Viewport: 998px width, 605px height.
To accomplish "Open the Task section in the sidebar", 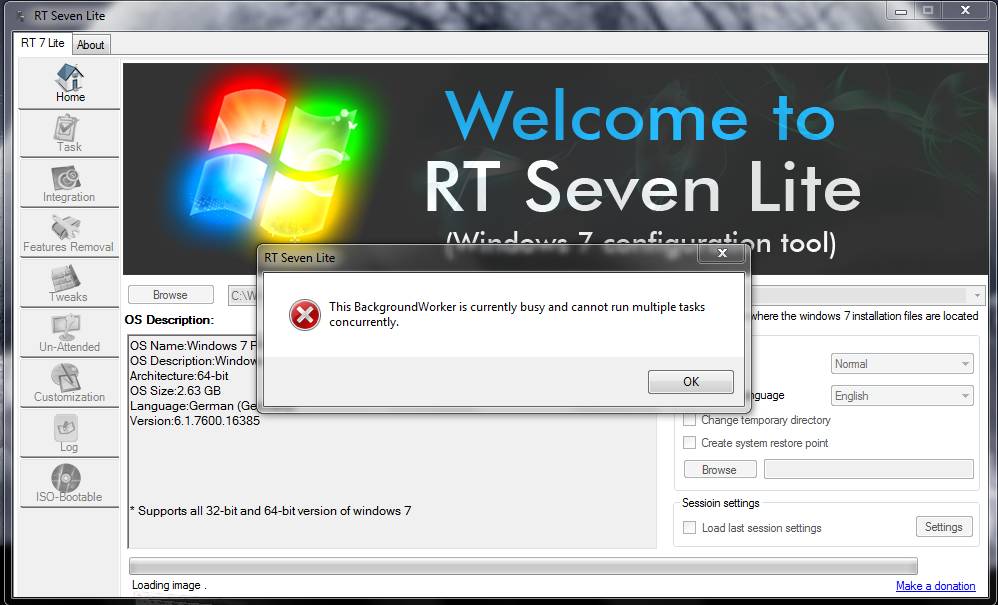I will [69, 134].
